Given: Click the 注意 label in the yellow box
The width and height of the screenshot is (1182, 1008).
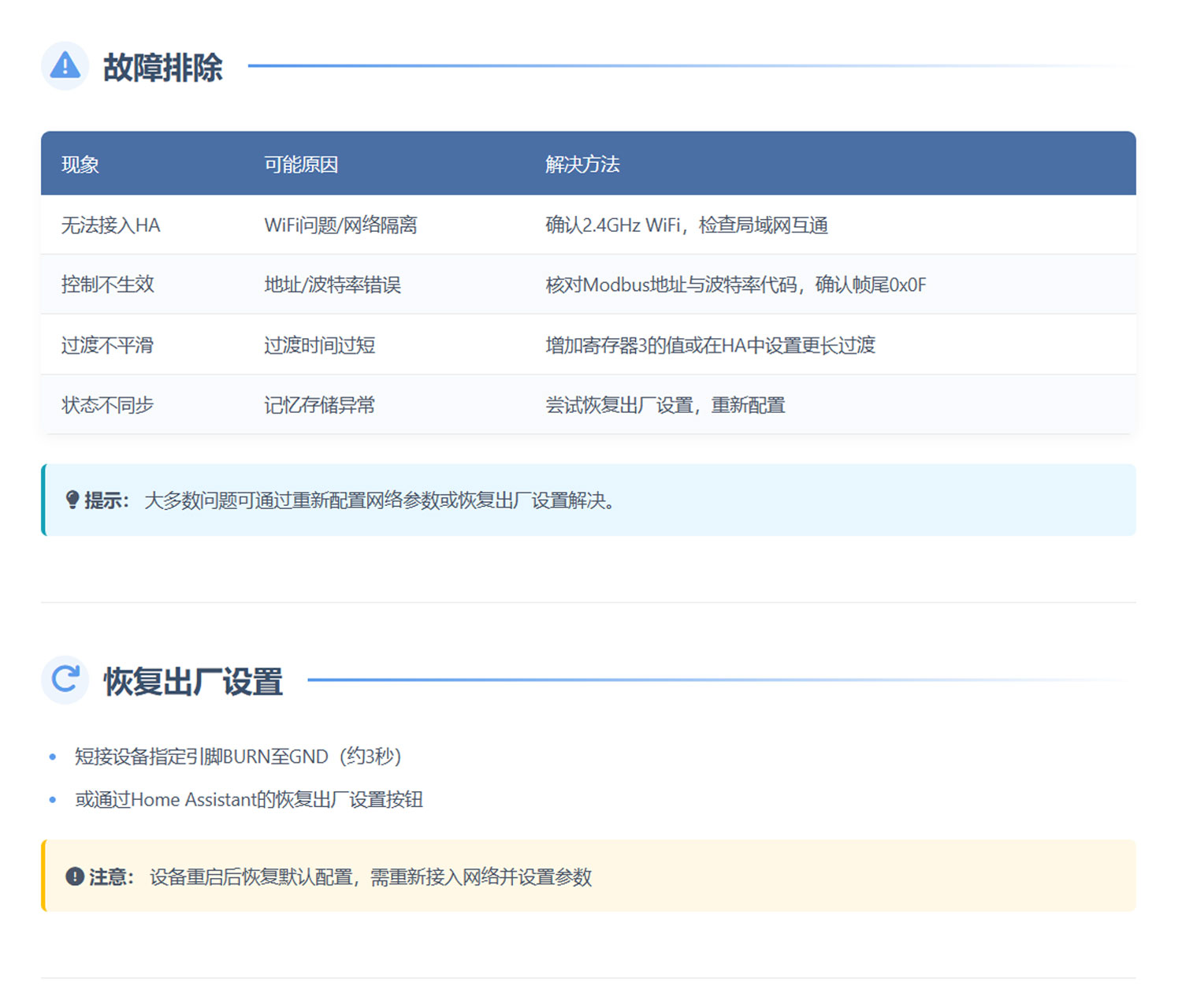Looking at the screenshot, I should pyautogui.click(x=111, y=877).
